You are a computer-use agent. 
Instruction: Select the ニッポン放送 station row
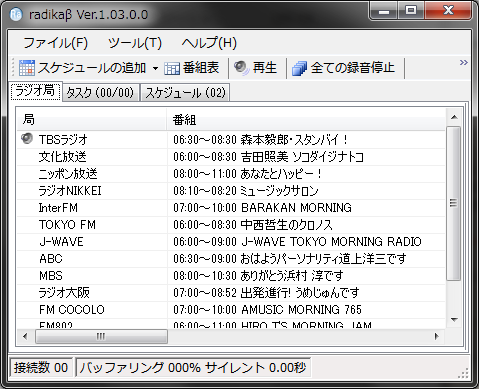[x=231, y=174]
